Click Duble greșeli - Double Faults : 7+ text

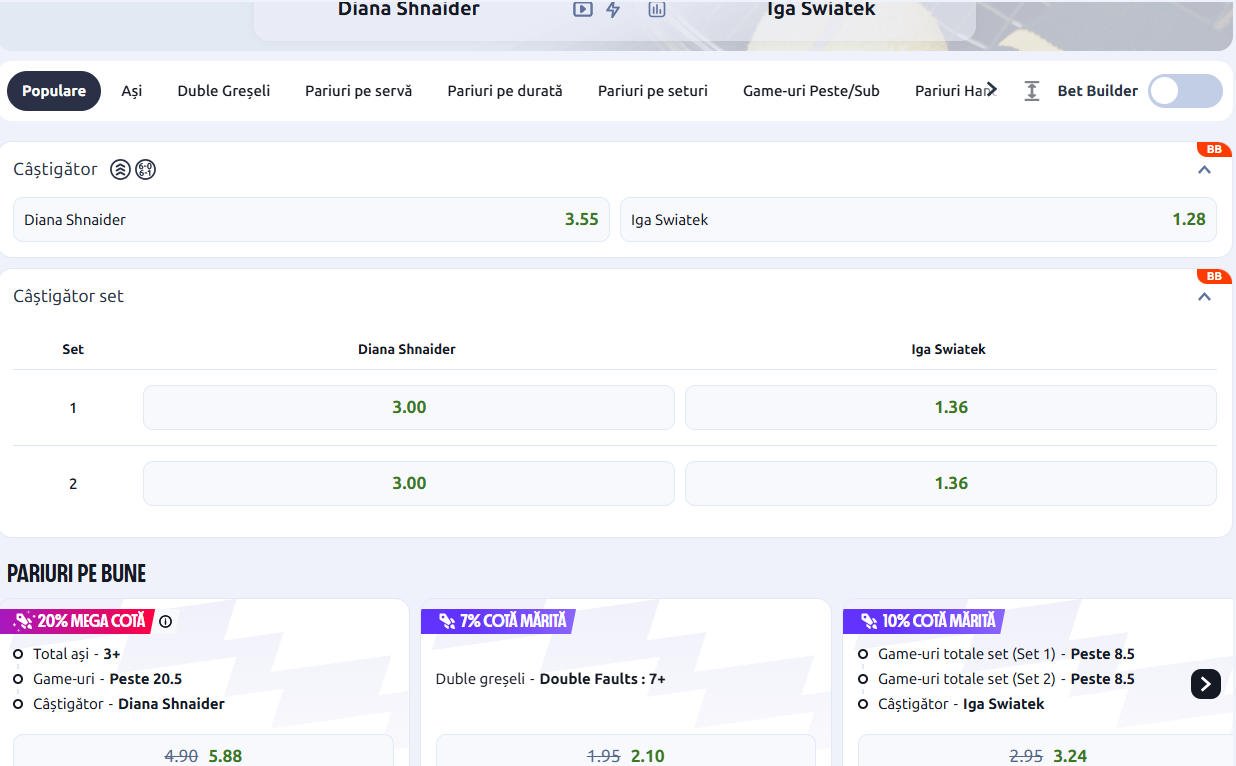click(551, 679)
